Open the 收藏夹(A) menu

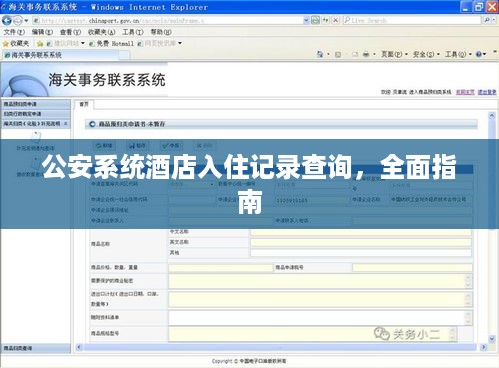[x=102, y=32]
